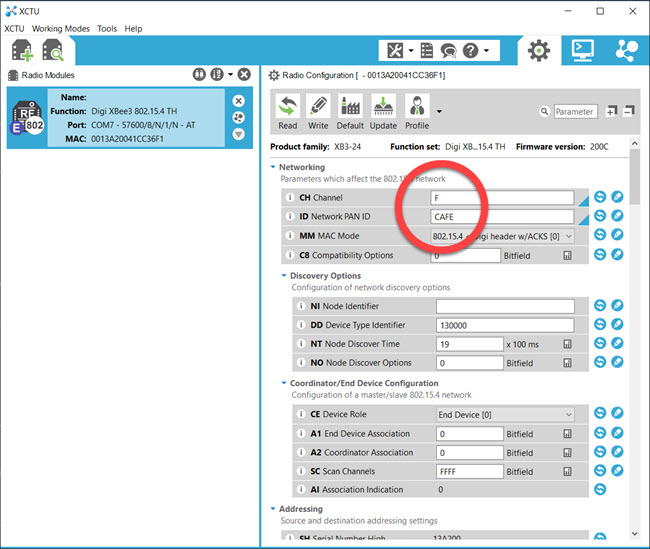Open the Network working mode
The image size is (650, 549).
pyautogui.click(x=626, y=49)
